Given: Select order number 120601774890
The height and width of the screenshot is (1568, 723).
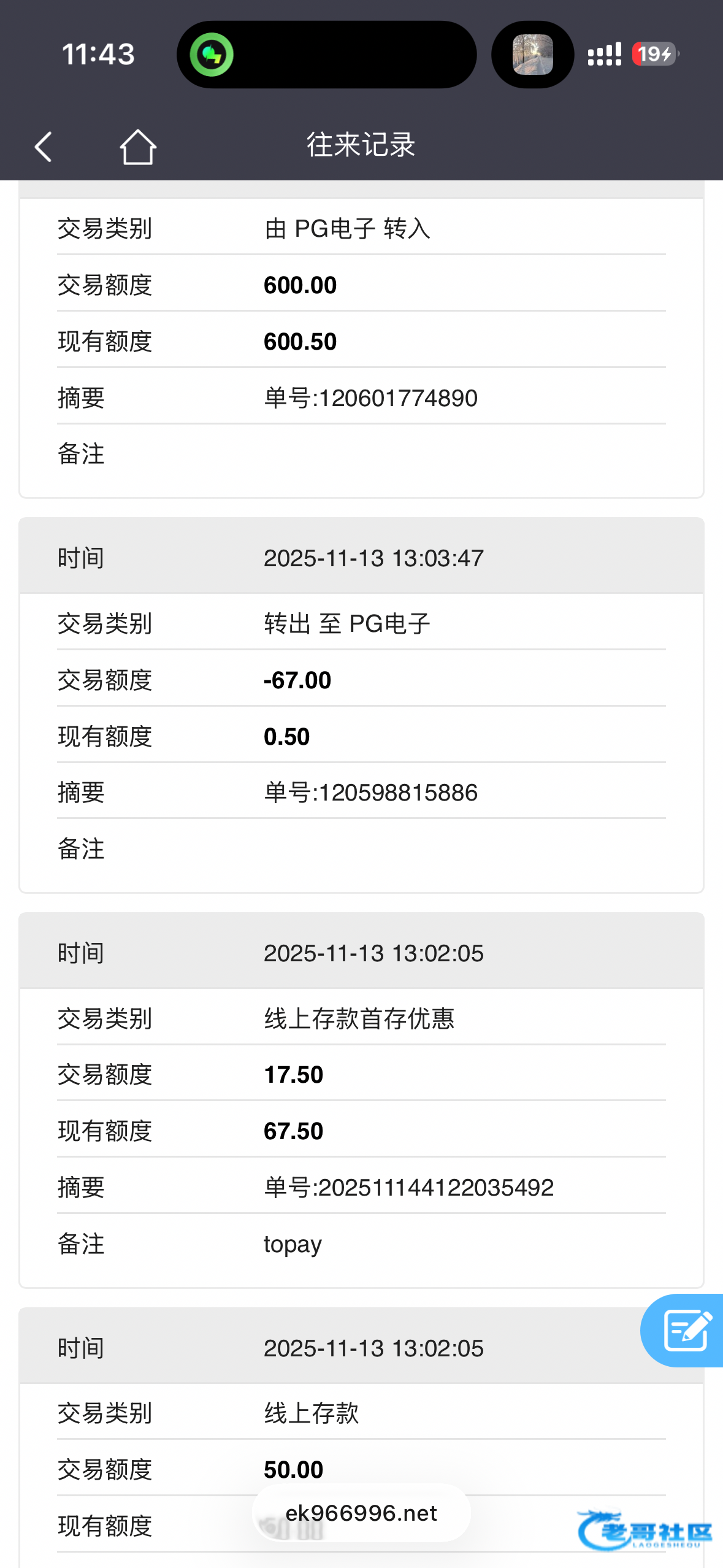Looking at the screenshot, I should 370,398.
